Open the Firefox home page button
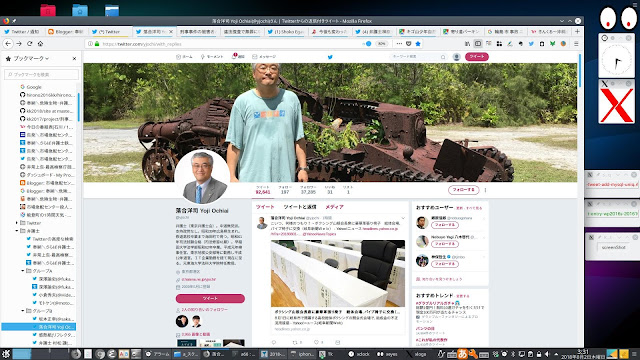 click(x=40, y=44)
